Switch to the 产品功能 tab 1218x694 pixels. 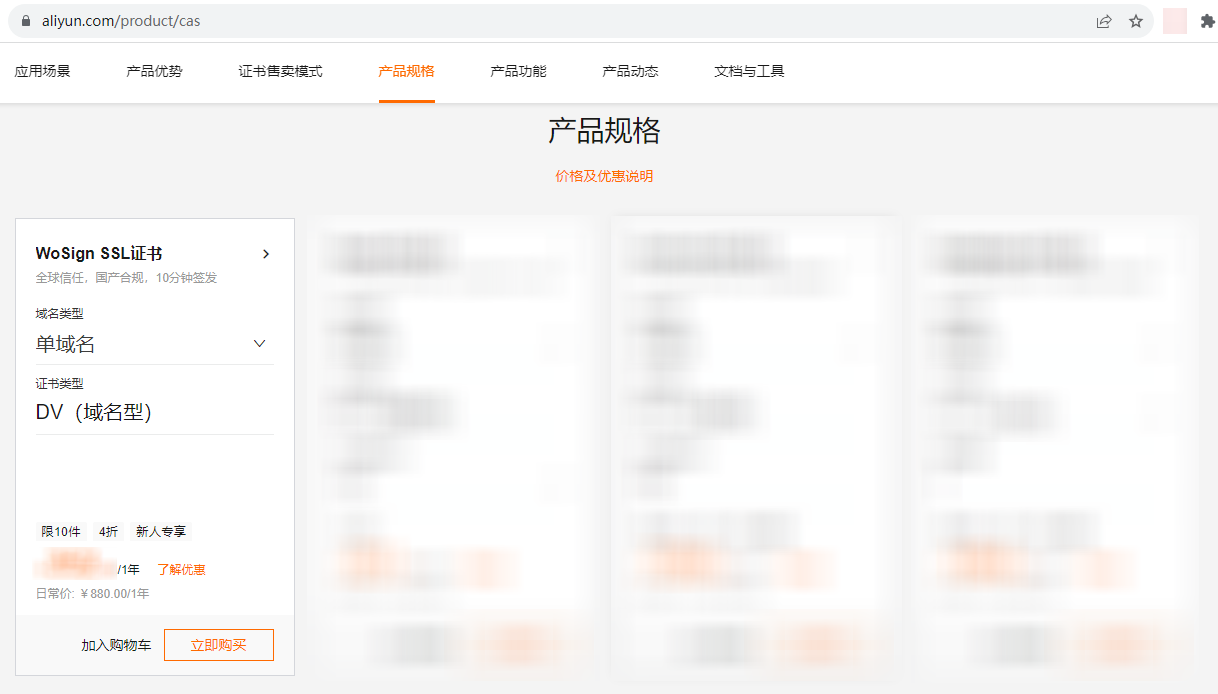pos(517,71)
